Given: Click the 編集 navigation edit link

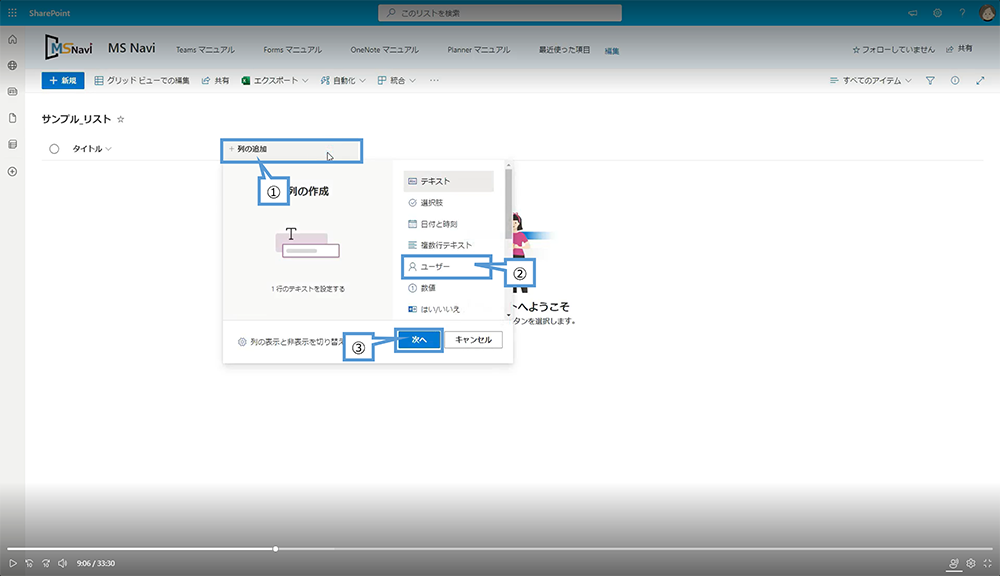Looking at the screenshot, I should pyautogui.click(x=612, y=51).
